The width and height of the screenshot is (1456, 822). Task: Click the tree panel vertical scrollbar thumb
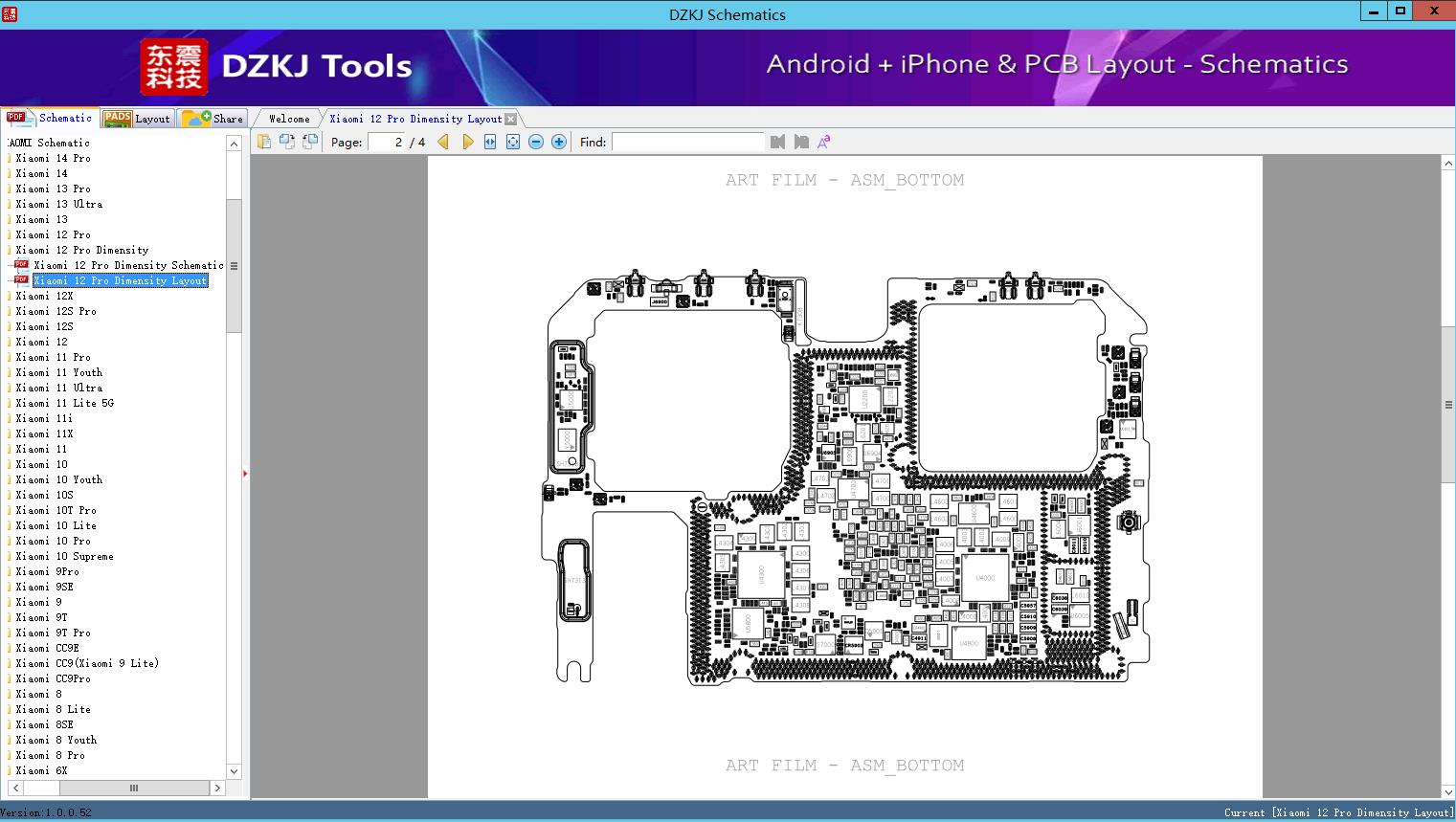pos(234,266)
